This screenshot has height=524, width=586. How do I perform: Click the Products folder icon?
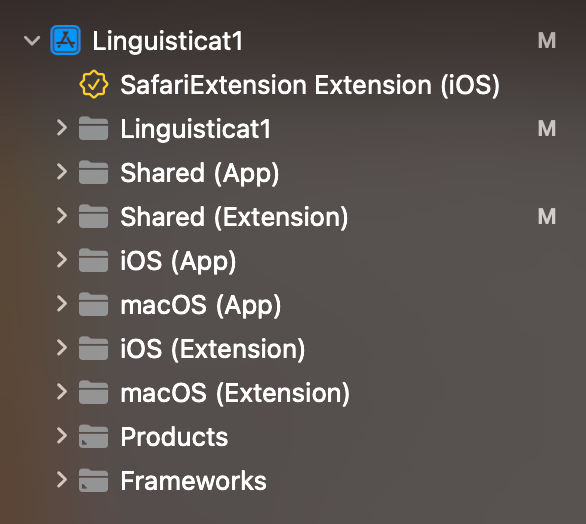point(93,436)
